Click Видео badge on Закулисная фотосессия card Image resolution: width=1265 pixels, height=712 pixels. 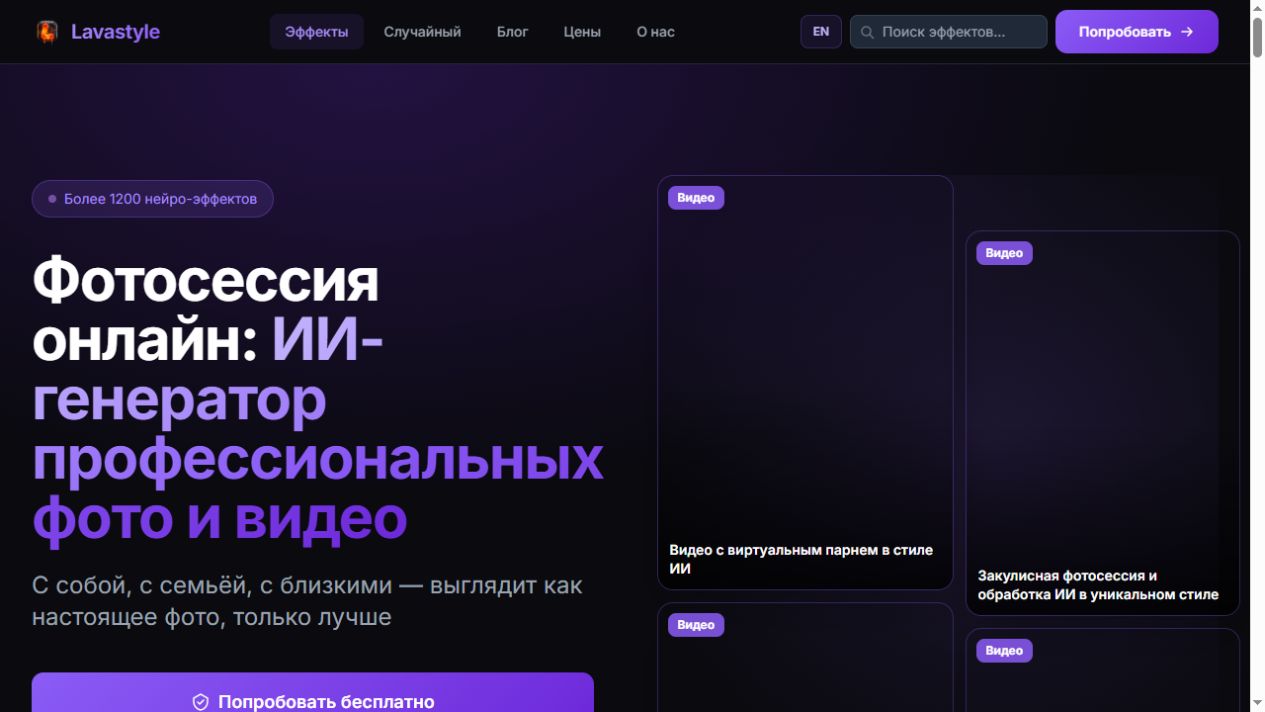coord(1004,253)
